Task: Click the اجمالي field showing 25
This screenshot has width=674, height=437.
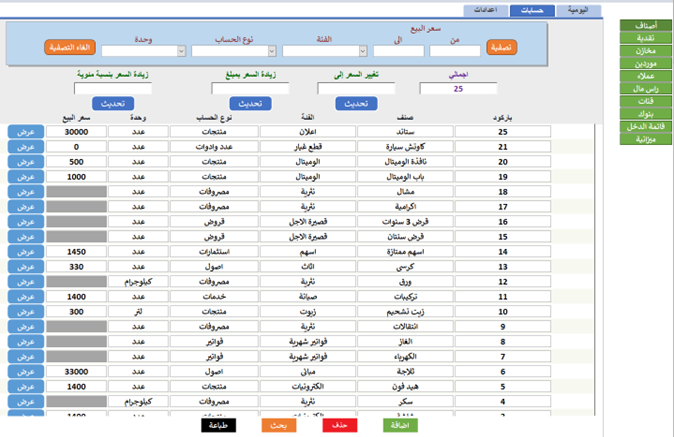Action: [x=458, y=89]
